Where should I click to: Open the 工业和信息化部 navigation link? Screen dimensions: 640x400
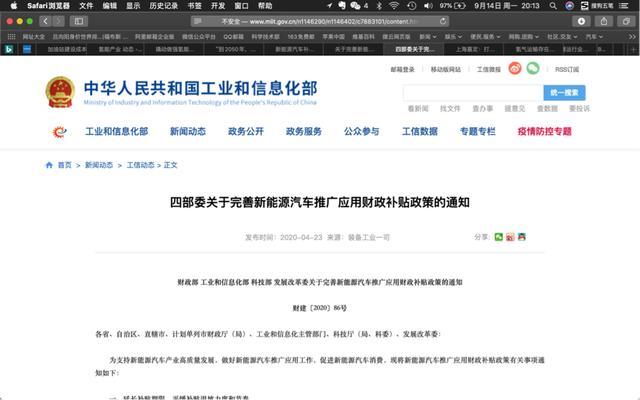click(x=116, y=131)
